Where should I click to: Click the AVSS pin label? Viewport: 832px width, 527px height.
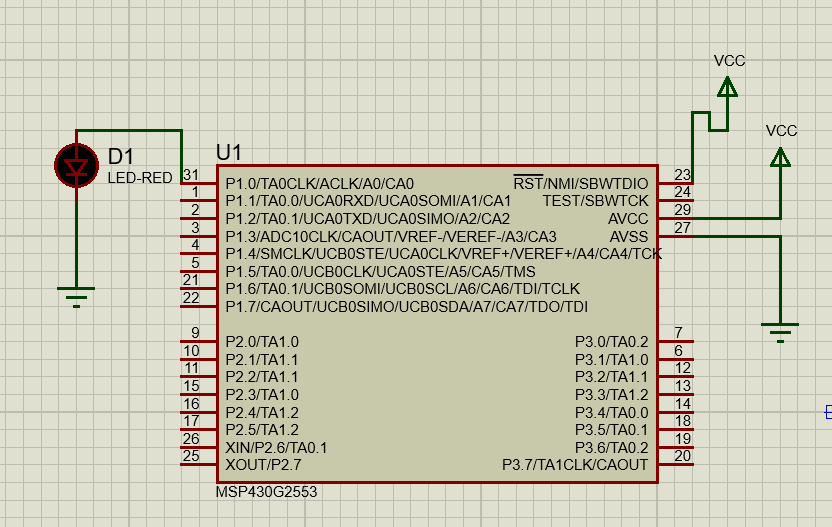pyautogui.click(x=629, y=236)
